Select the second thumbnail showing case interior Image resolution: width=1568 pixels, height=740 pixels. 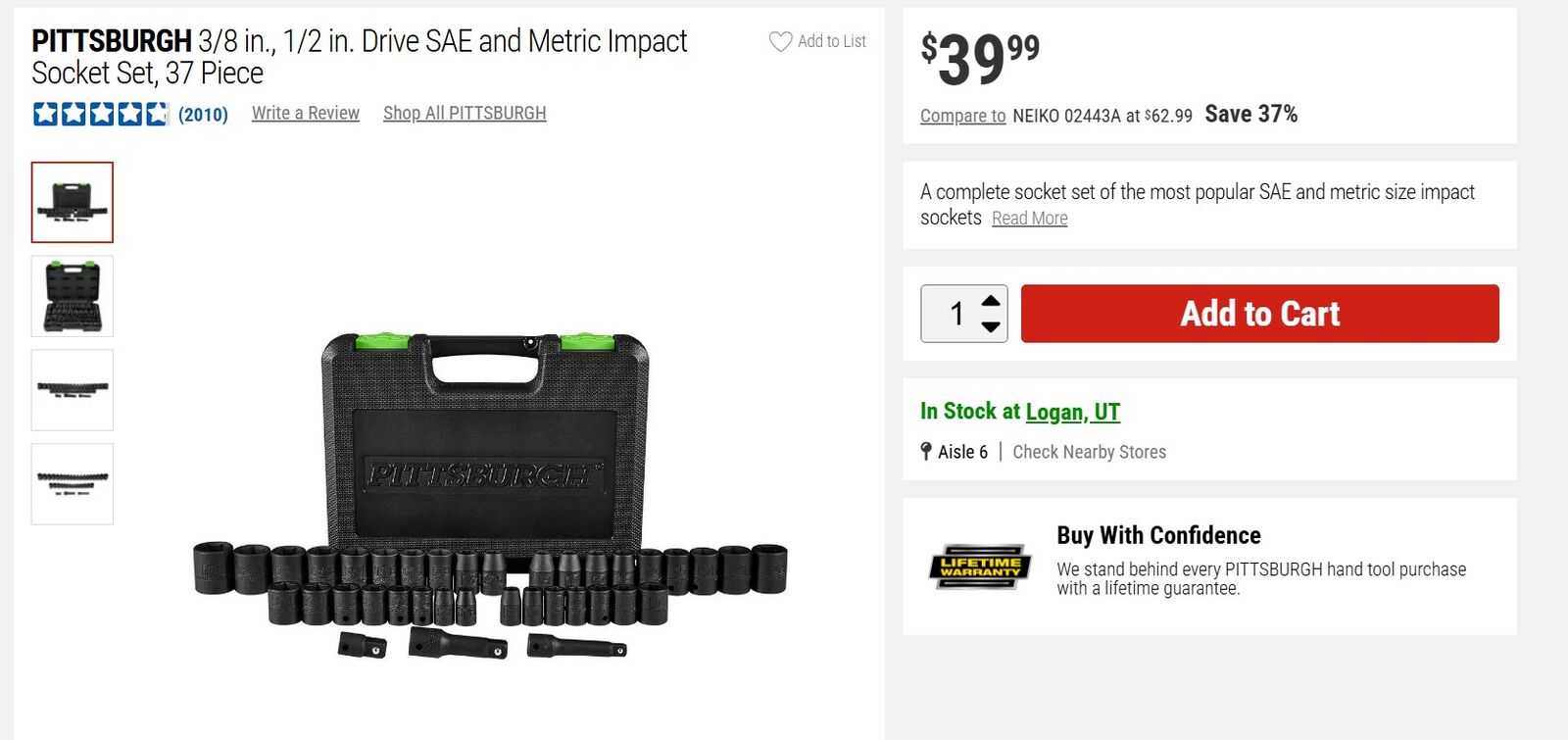[x=73, y=296]
